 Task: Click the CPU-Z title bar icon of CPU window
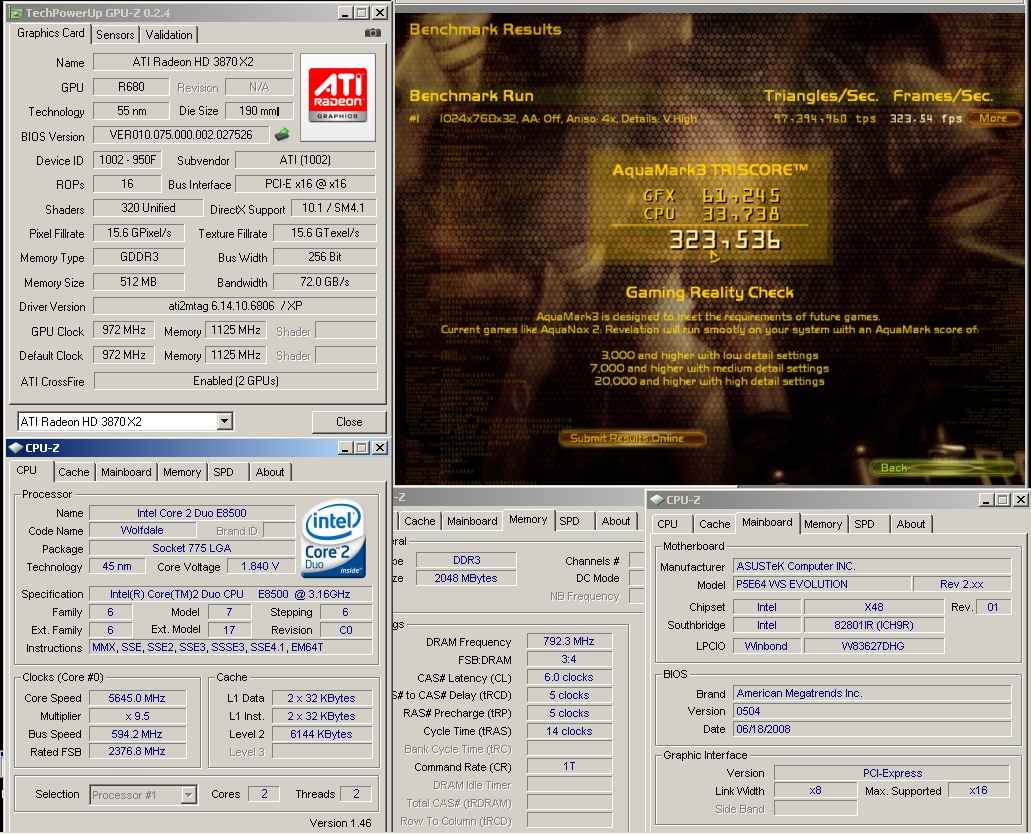15,448
